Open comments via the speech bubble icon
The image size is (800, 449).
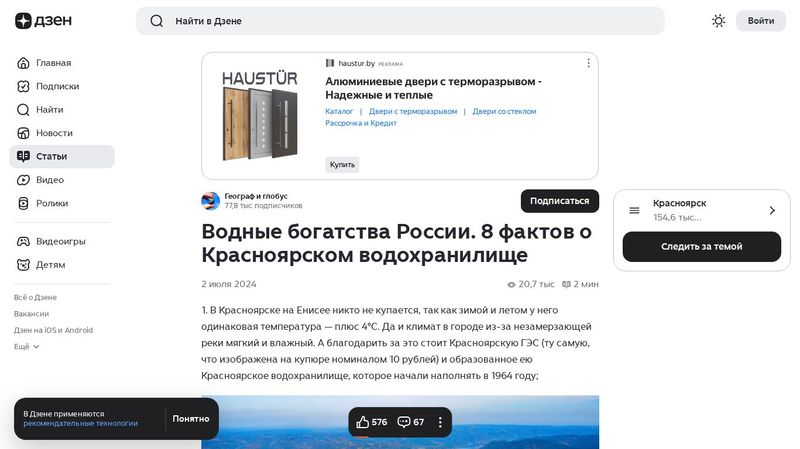click(x=404, y=422)
